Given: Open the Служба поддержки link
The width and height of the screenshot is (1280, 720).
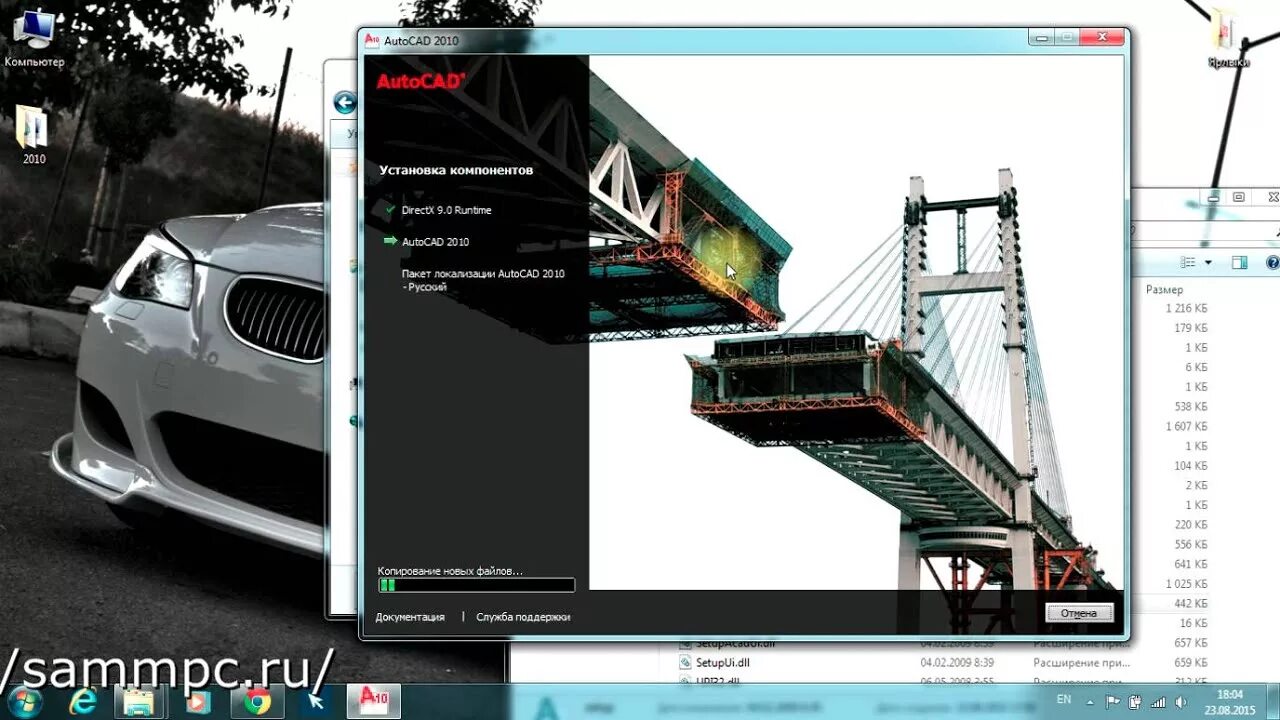Looking at the screenshot, I should (x=523, y=617).
